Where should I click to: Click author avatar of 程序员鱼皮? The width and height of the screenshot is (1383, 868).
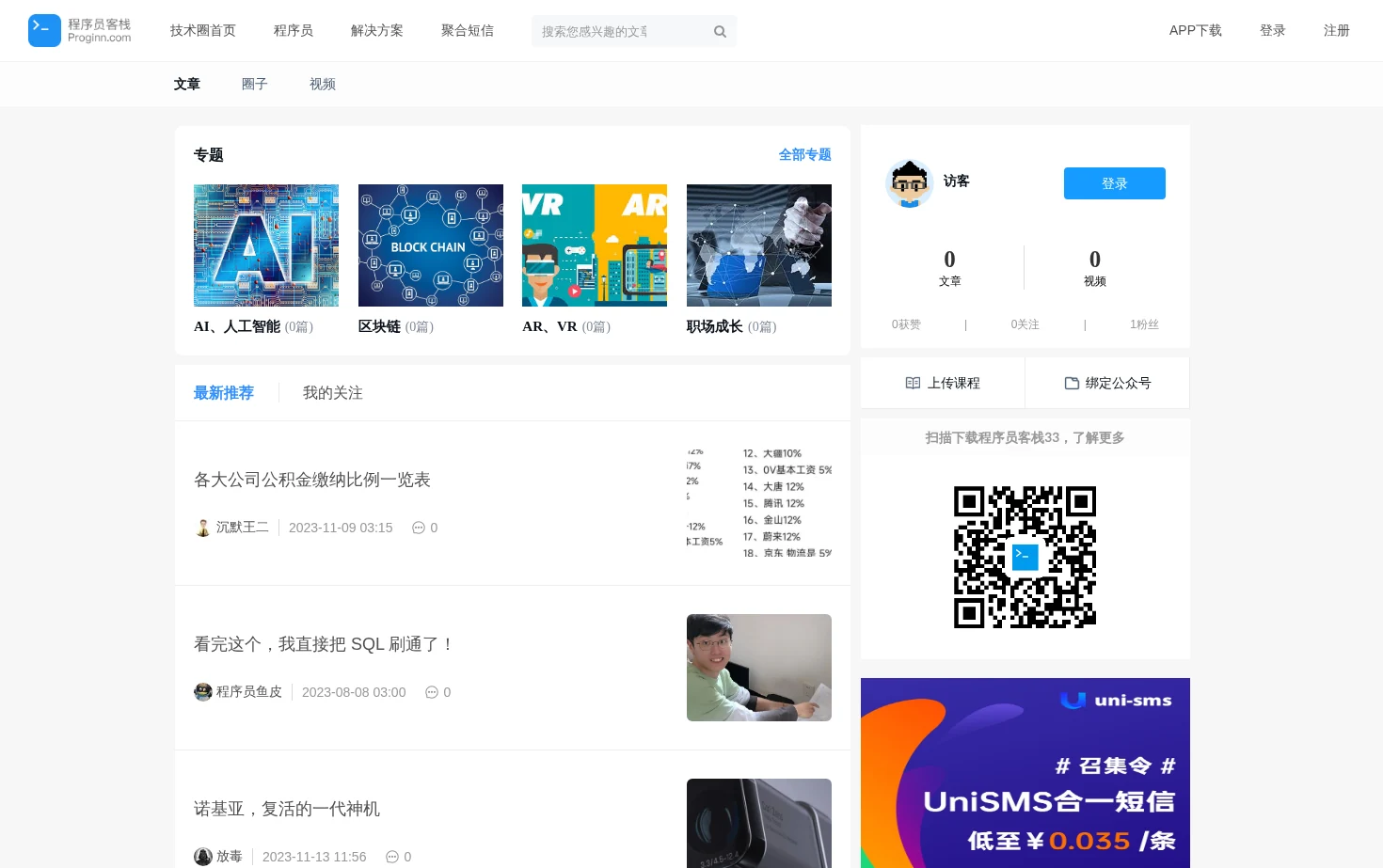(202, 692)
